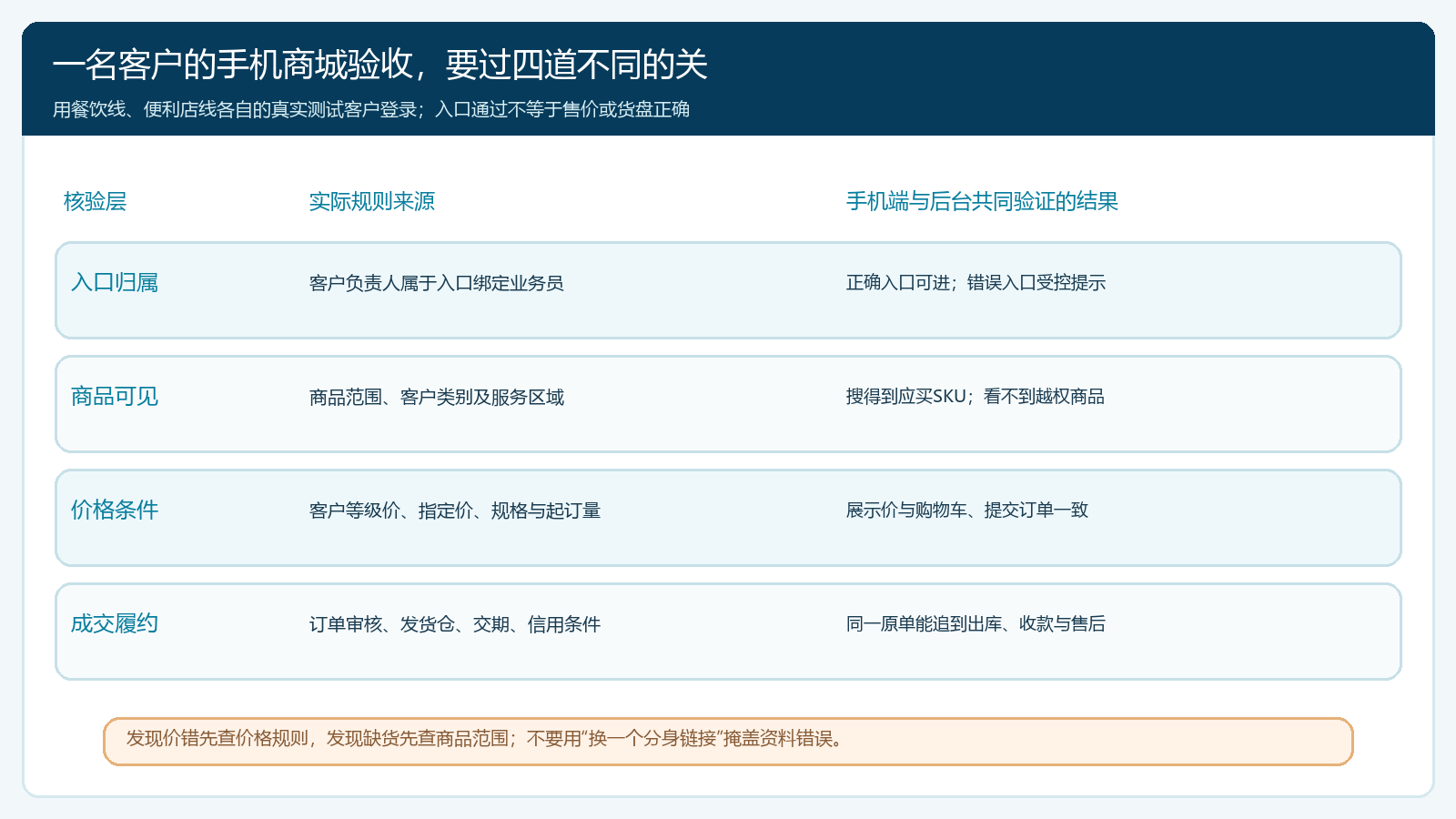Select the 入口归属 row label
Image resolution: width=1456 pixels, height=819 pixels.
pyautogui.click(x=115, y=282)
